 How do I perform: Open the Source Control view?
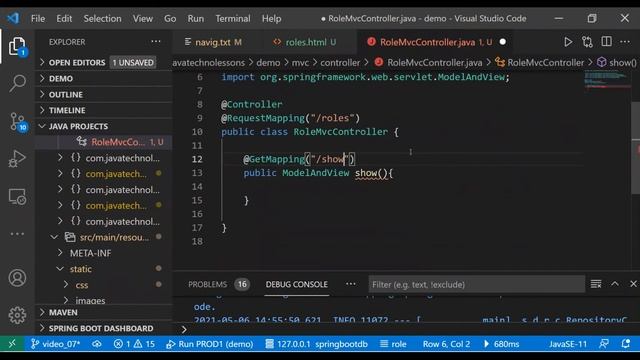(x=18, y=122)
